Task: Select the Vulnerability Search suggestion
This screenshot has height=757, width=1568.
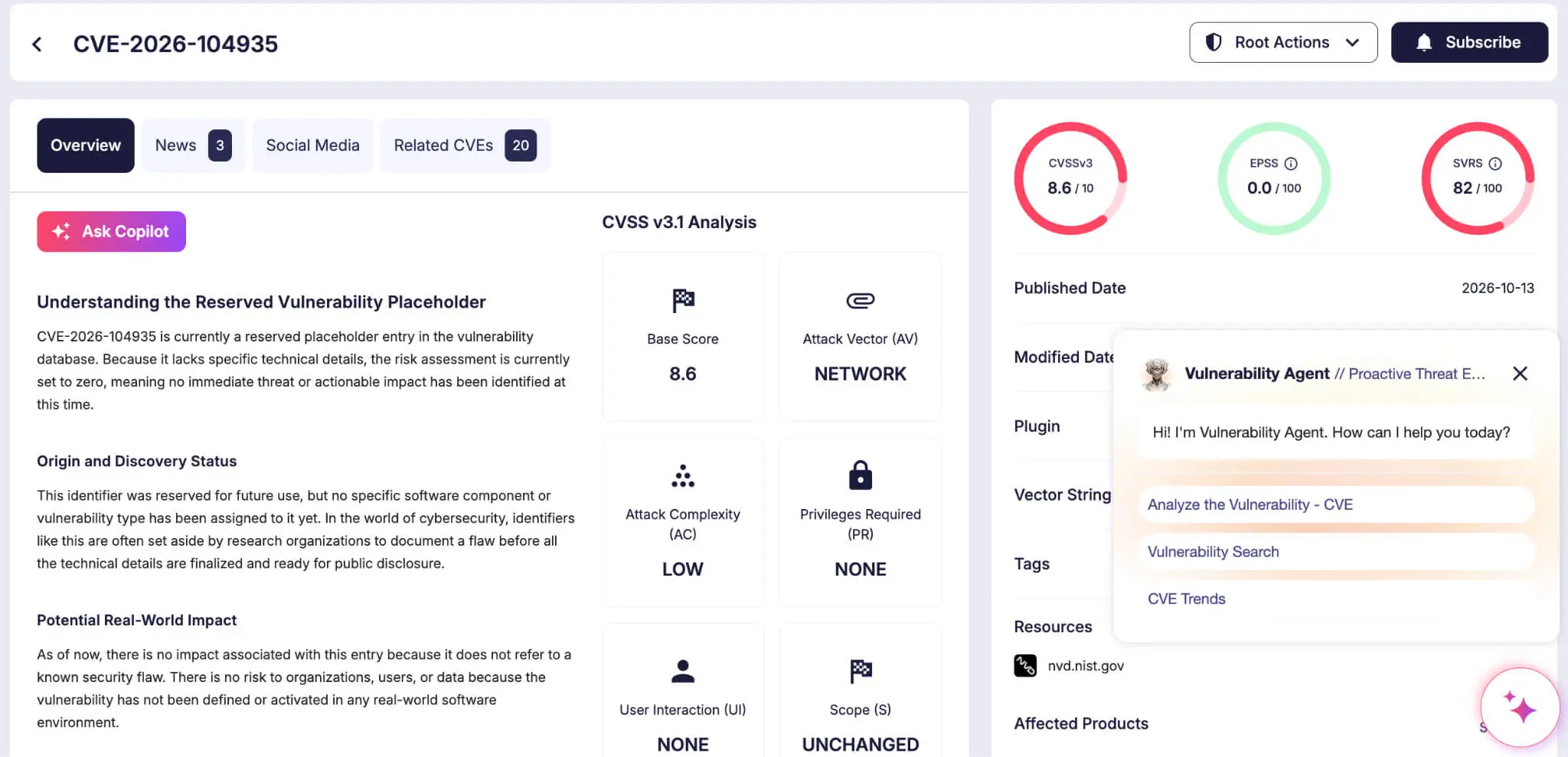Action: [x=1336, y=552]
